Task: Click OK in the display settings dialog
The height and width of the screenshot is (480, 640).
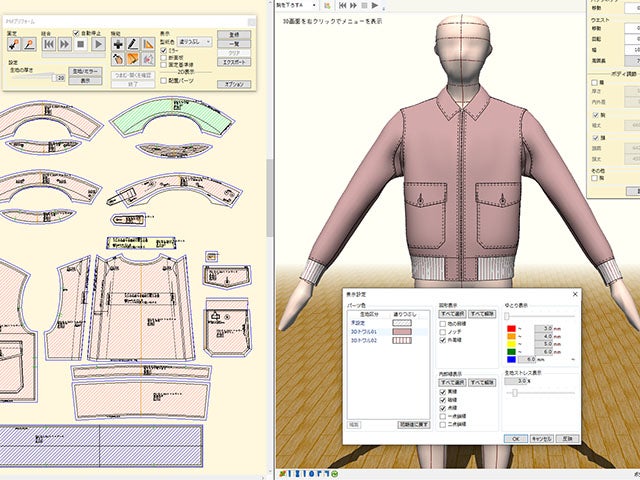Action: 514,438
